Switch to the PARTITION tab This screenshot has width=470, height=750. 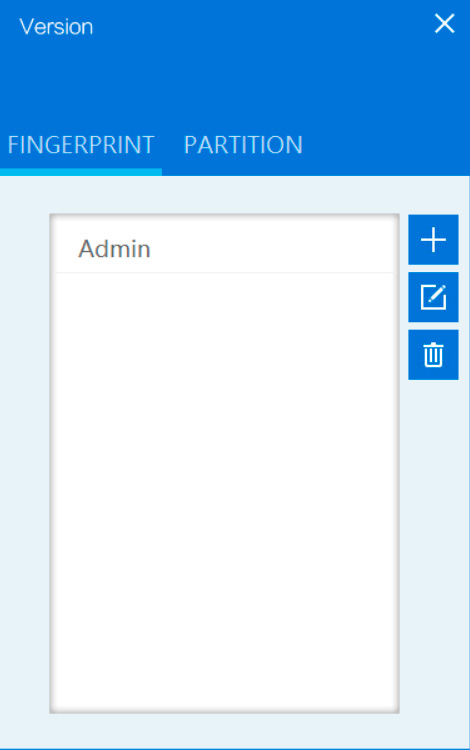click(x=243, y=144)
